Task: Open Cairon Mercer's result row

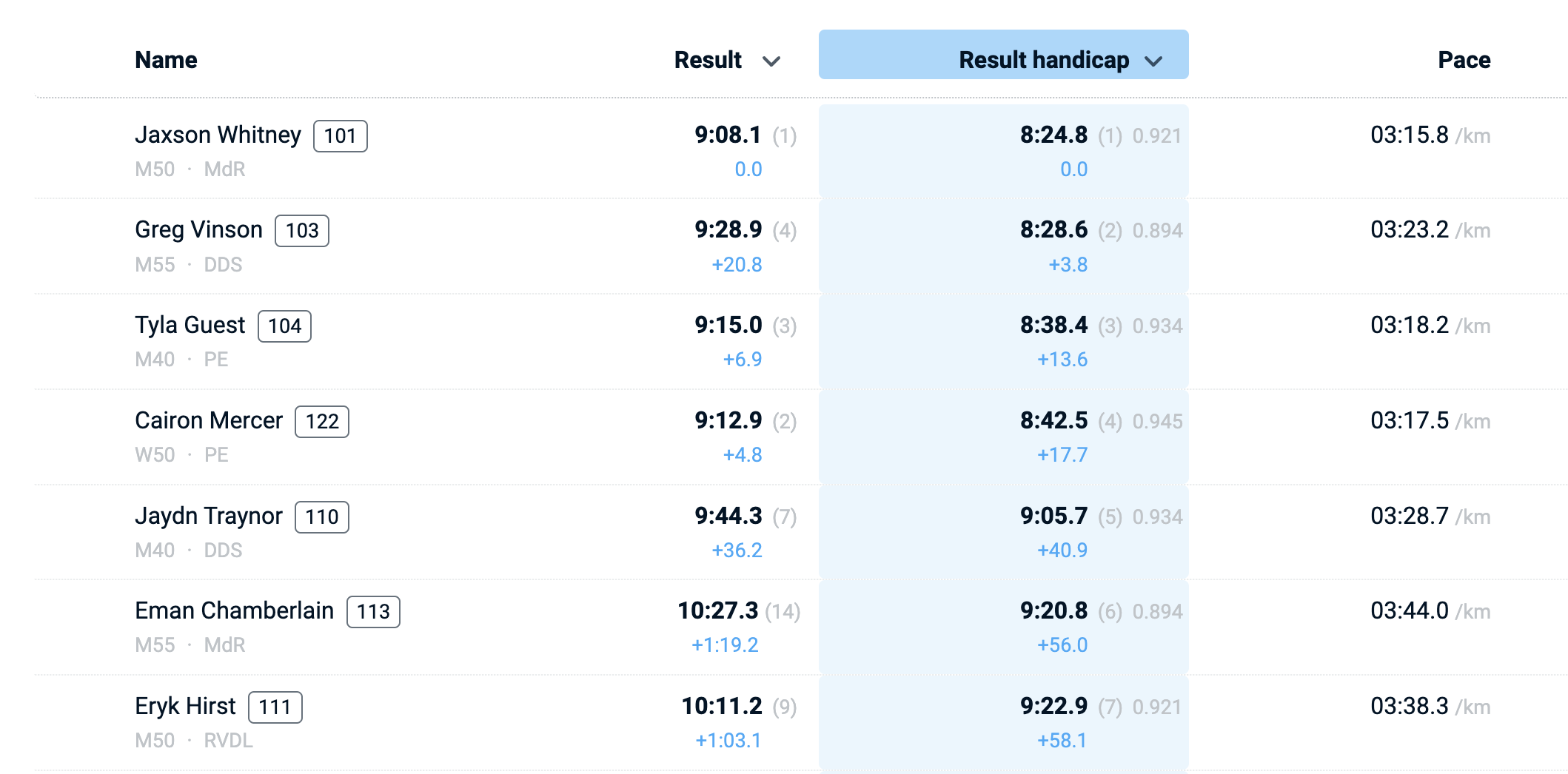Action: [208, 421]
